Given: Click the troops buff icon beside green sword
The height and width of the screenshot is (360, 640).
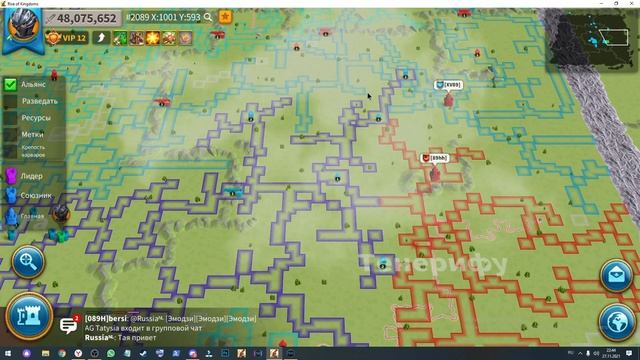Looking at the screenshot, I should tap(136, 38).
